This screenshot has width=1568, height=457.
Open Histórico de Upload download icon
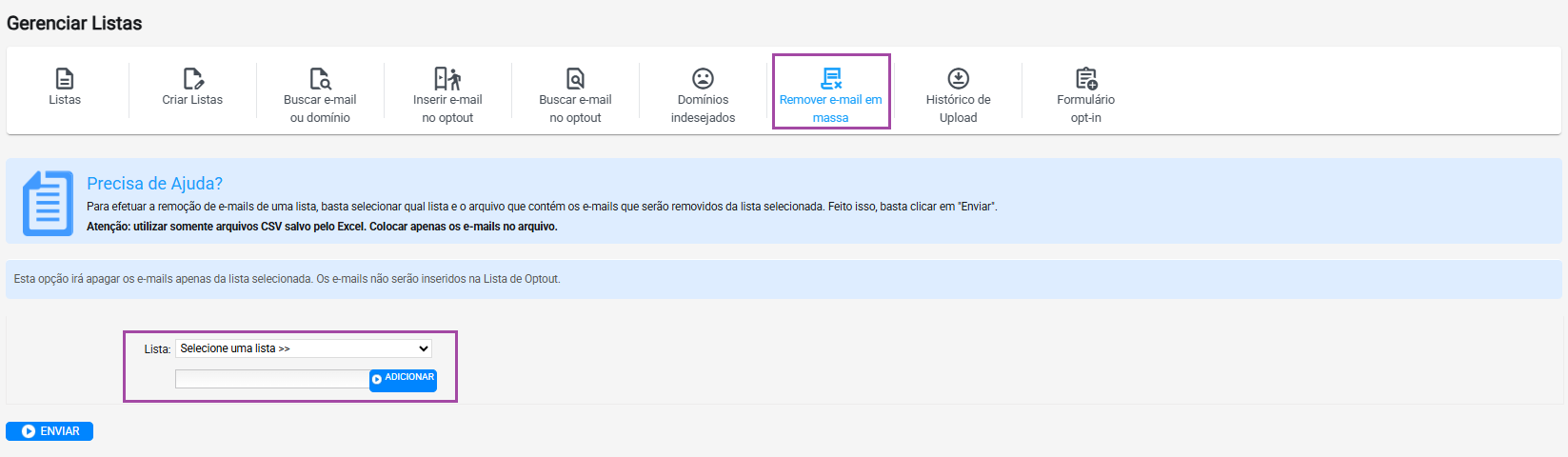pos(958,78)
